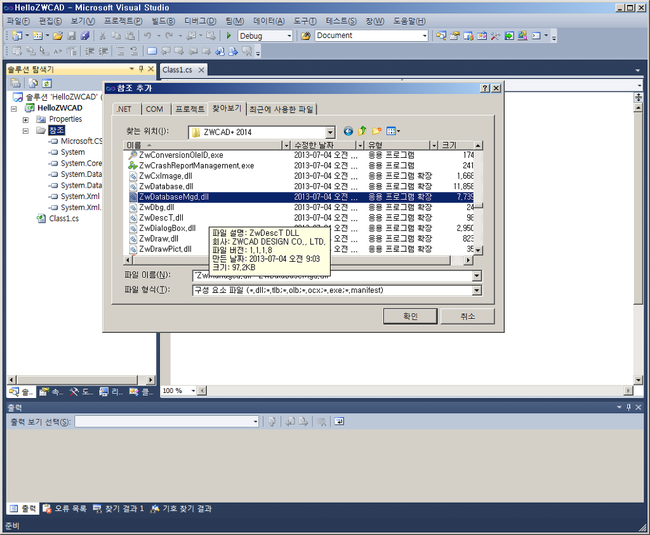650x535 pixels.
Task: Click the Comment Out Selection icon
Action: [120, 51]
